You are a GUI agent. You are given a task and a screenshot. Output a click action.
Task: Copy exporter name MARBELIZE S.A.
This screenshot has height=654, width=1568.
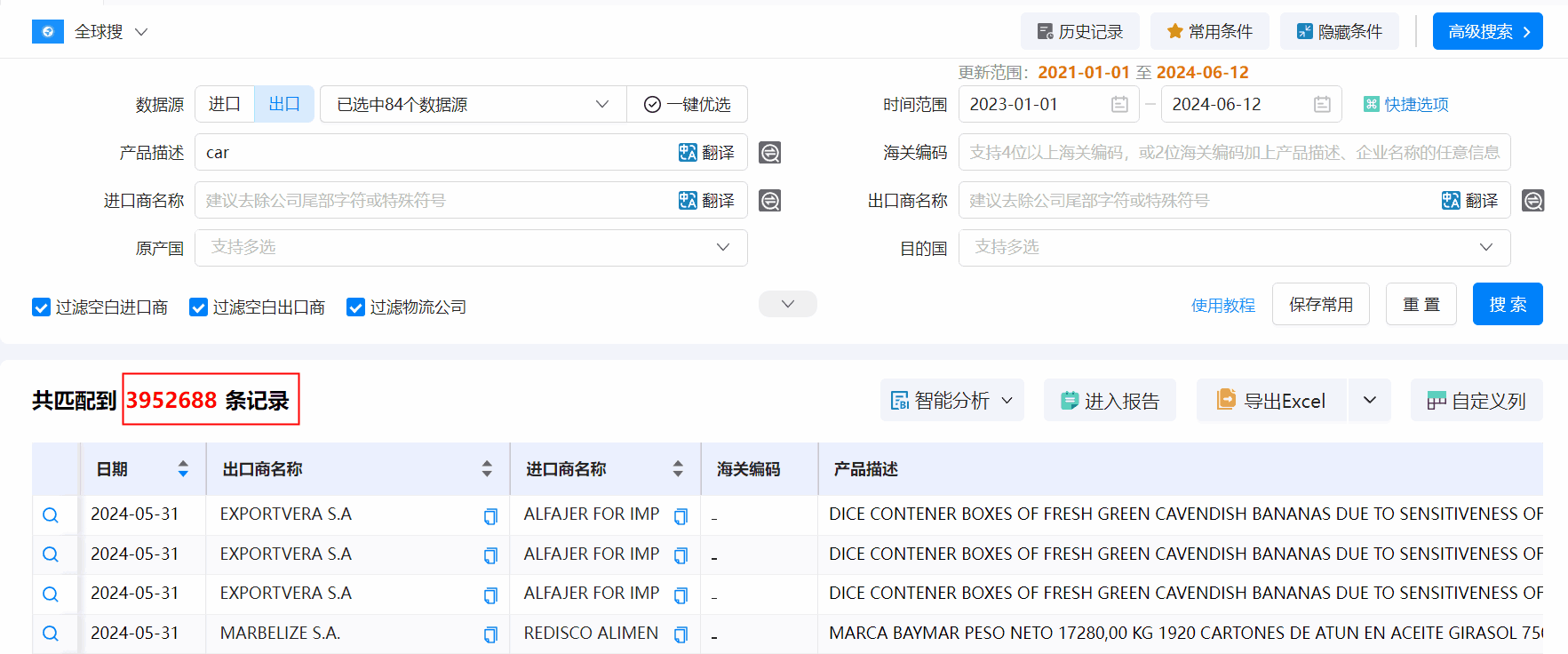point(490,634)
